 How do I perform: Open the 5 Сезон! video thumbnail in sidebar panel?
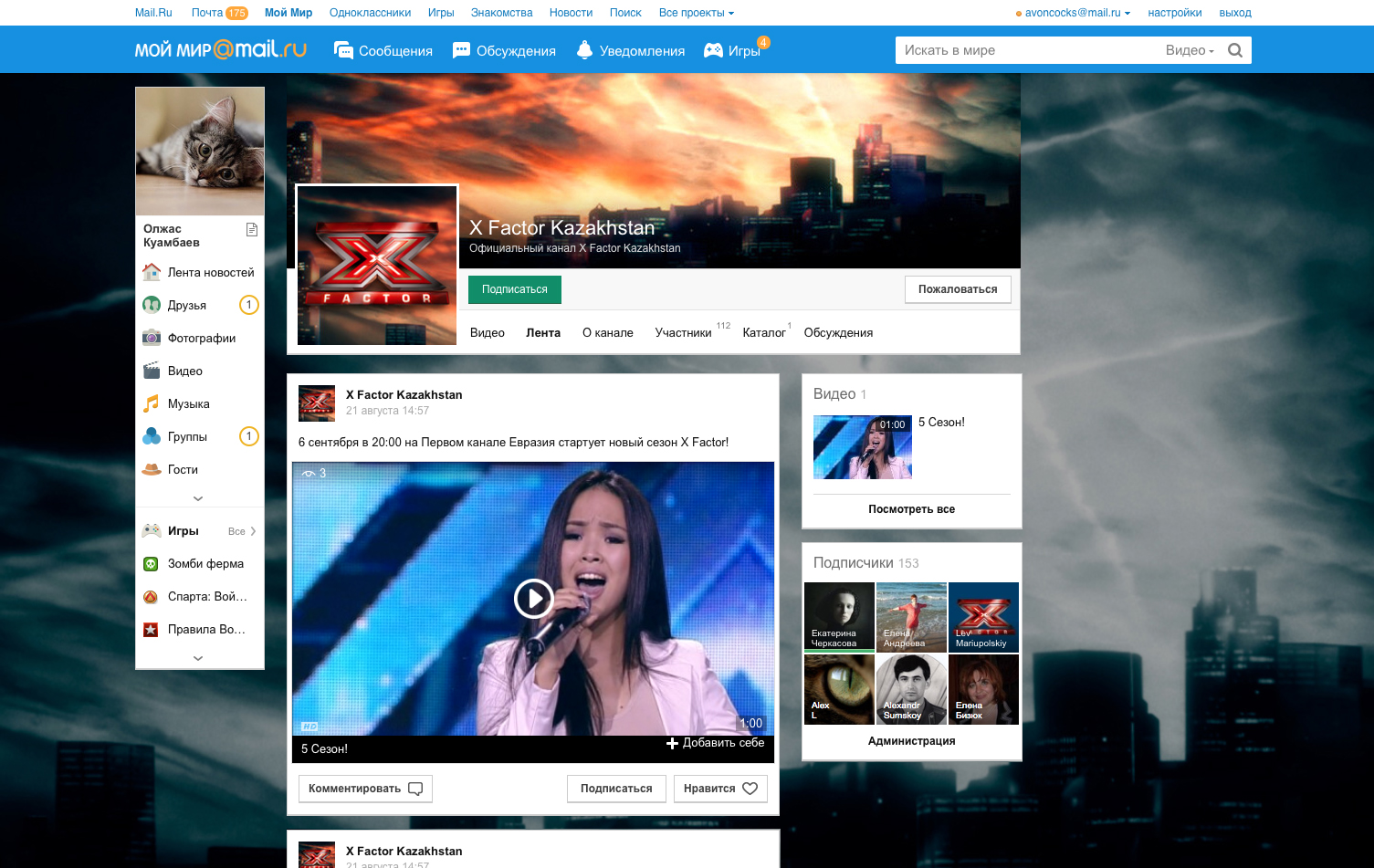coord(863,447)
